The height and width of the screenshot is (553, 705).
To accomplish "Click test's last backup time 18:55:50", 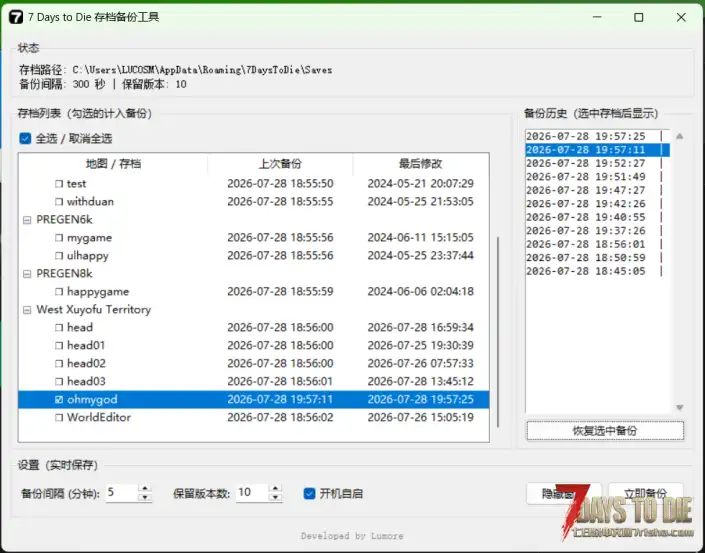I will click(280, 184).
